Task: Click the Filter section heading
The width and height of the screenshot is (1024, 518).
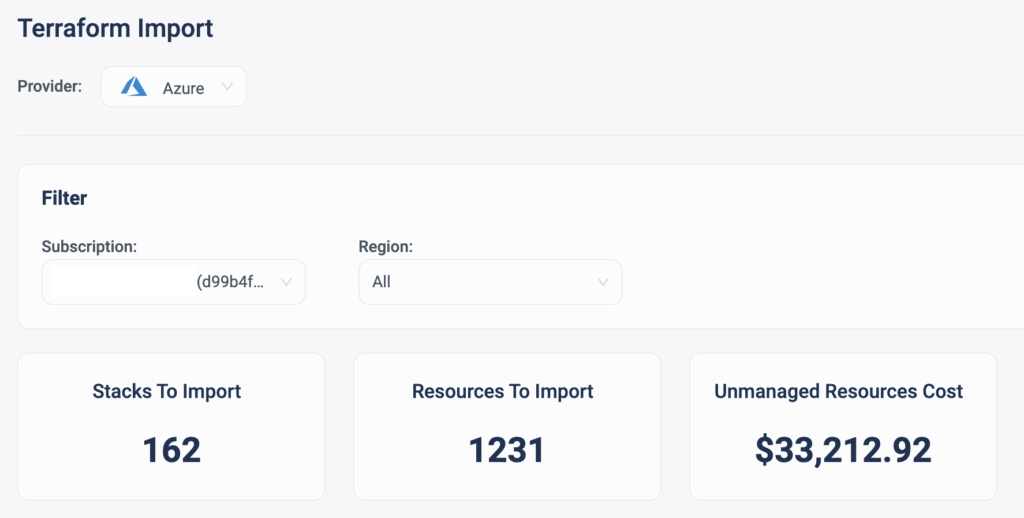Action: coord(64,198)
